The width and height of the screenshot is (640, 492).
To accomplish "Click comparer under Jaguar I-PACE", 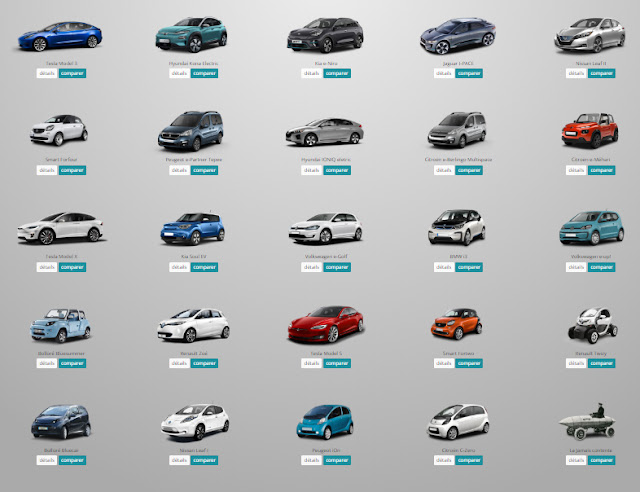I will (469, 73).
